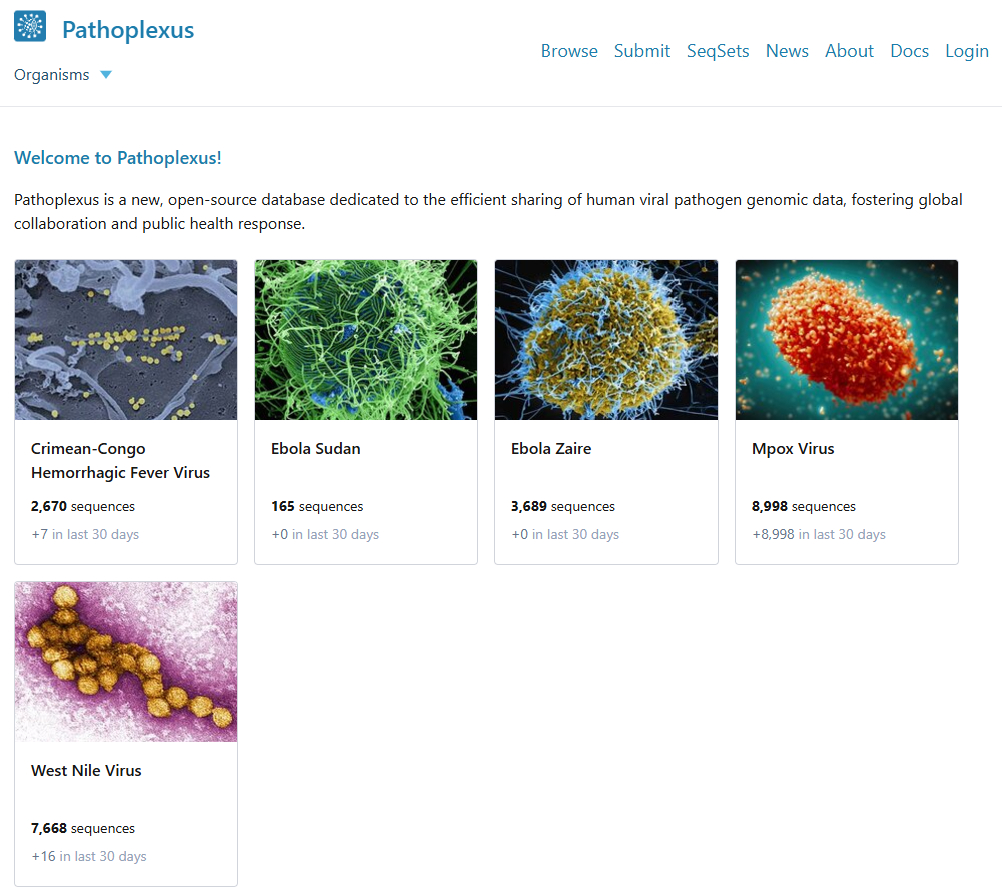Click the Login link
1002x894 pixels.
[x=967, y=51]
